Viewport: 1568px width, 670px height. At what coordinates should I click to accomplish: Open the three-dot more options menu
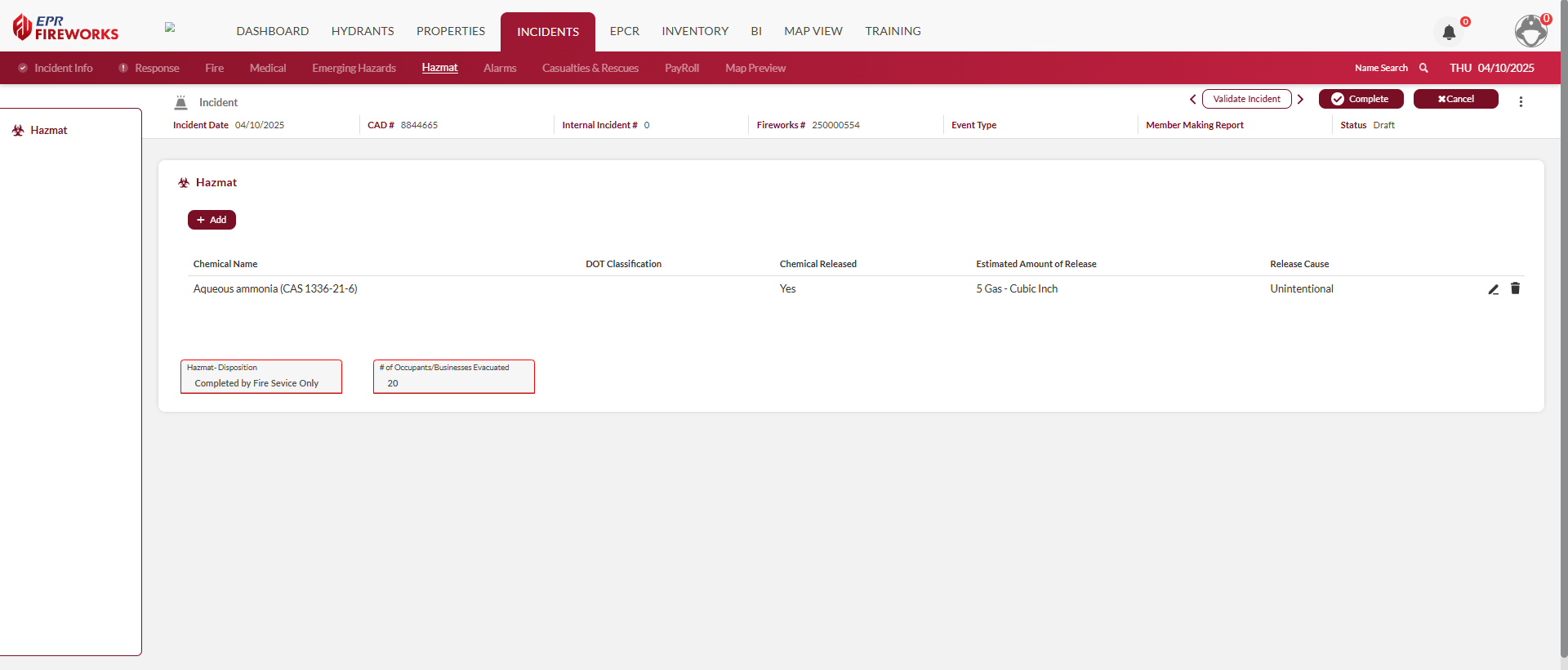coord(1521,102)
